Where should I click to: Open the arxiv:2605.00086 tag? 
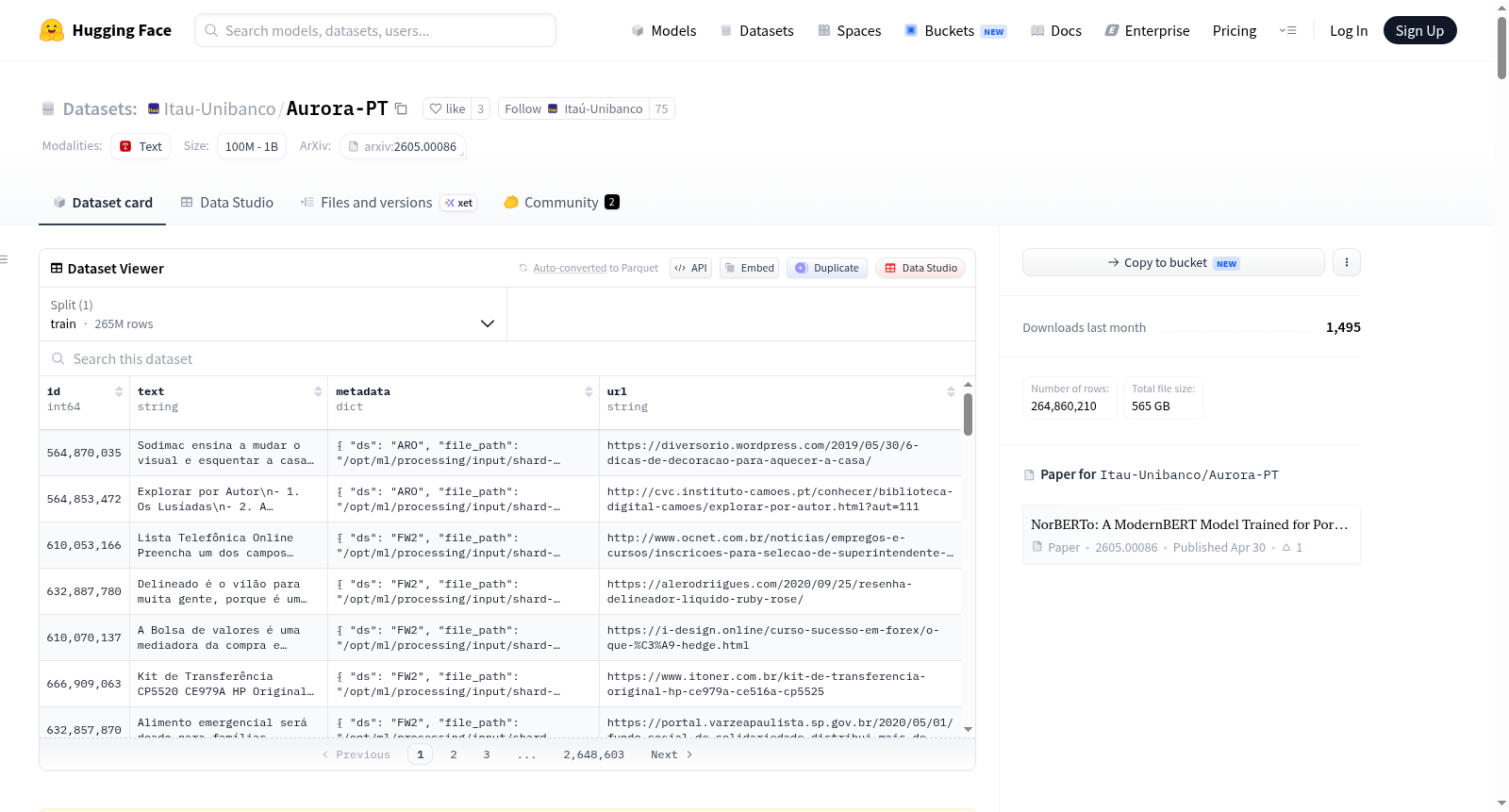coord(403,146)
